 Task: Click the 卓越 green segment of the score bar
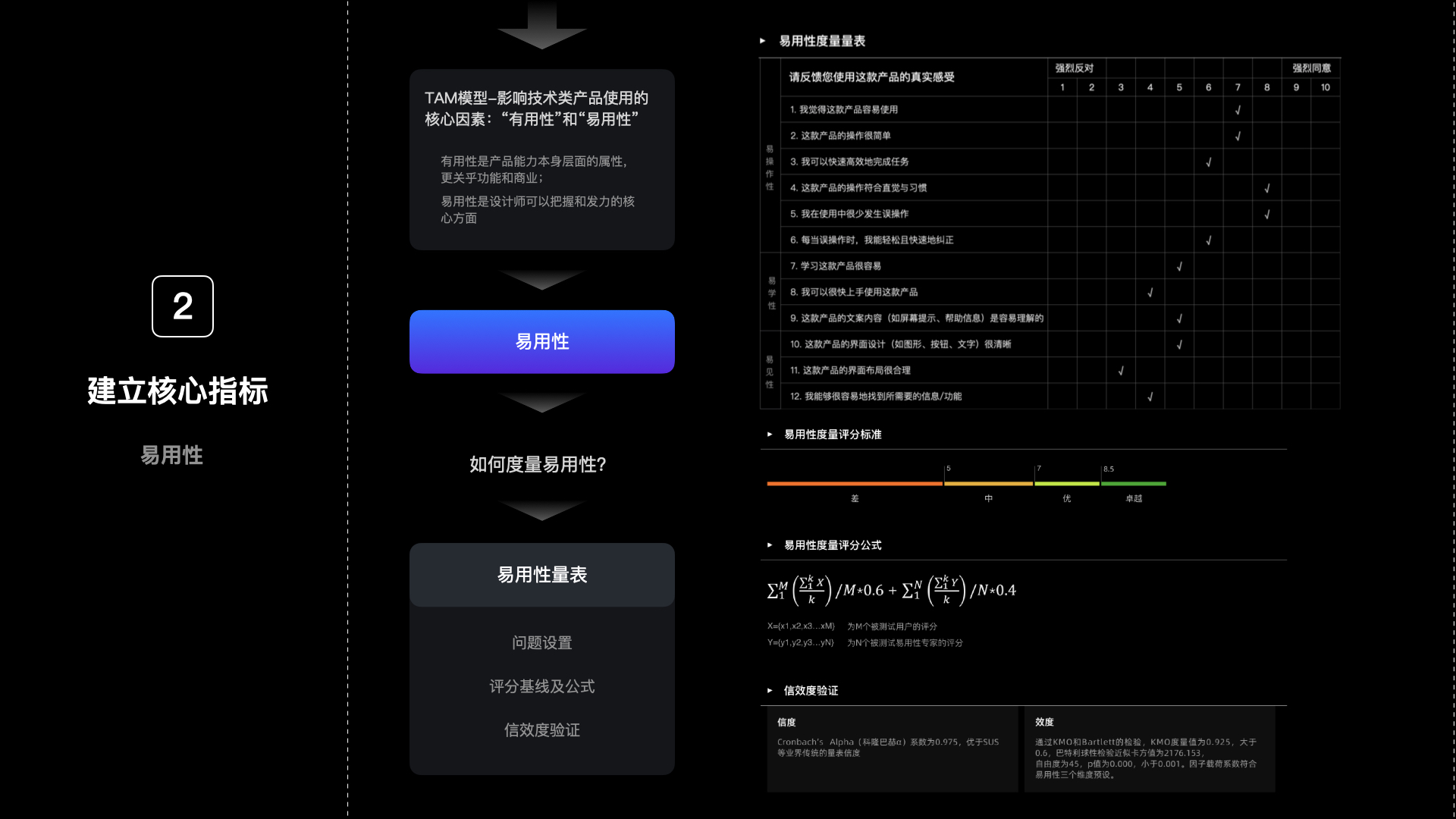point(1134,482)
